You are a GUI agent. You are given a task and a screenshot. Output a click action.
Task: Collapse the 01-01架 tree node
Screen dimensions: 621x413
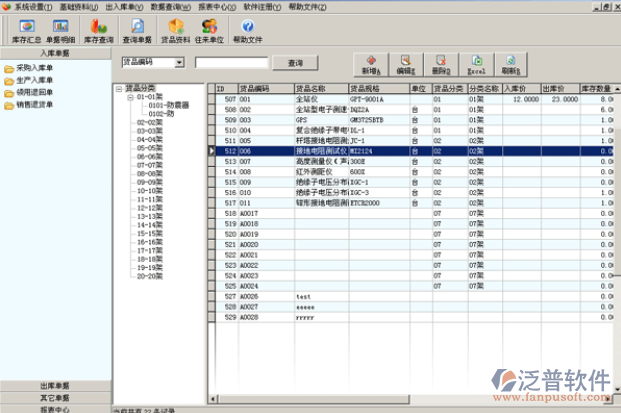129,96
